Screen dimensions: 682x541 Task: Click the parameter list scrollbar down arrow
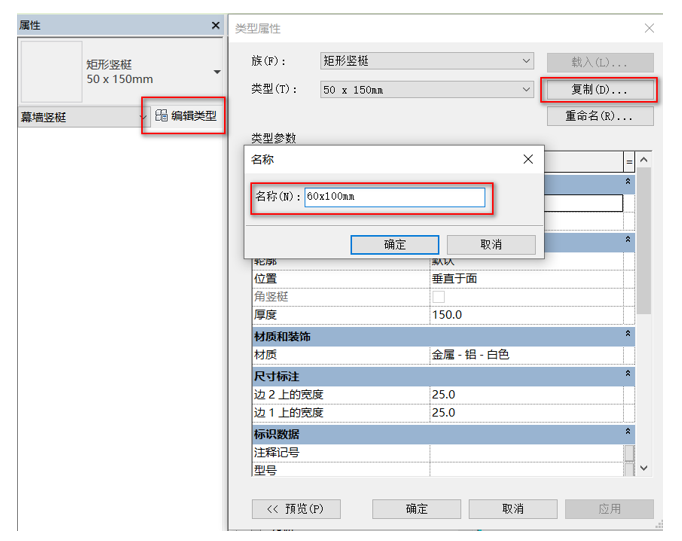coord(643,467)
